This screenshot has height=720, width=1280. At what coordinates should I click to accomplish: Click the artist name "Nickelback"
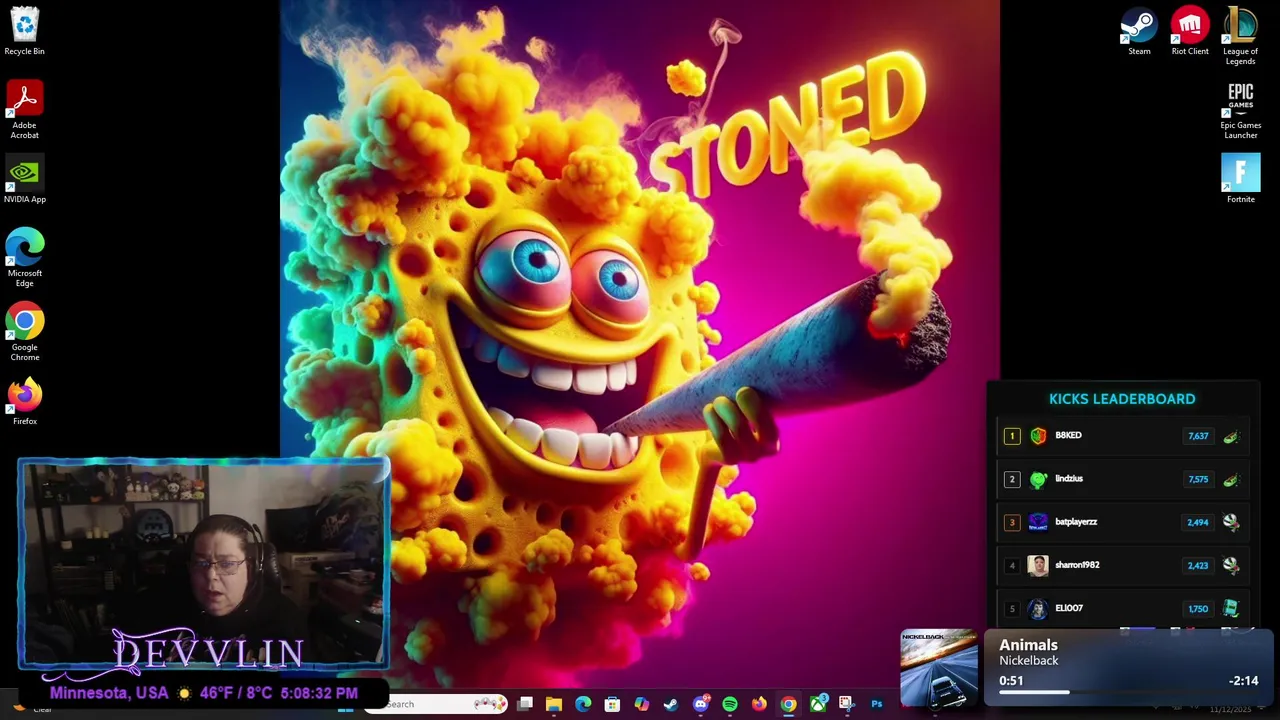pos(1028,660)
